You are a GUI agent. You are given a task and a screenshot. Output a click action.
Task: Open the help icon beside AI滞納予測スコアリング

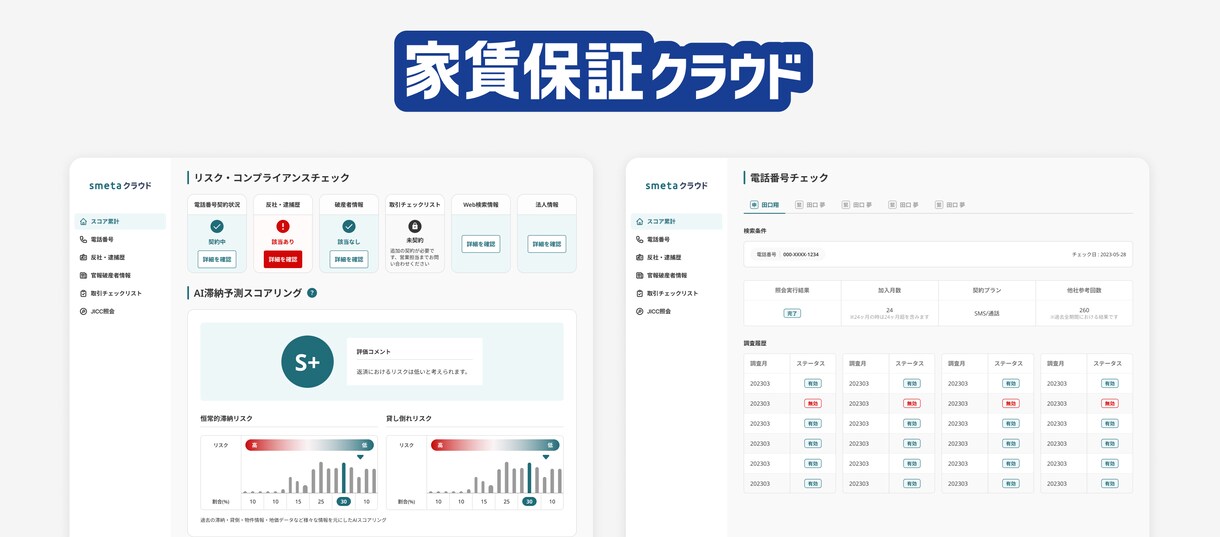coord(312,293)
